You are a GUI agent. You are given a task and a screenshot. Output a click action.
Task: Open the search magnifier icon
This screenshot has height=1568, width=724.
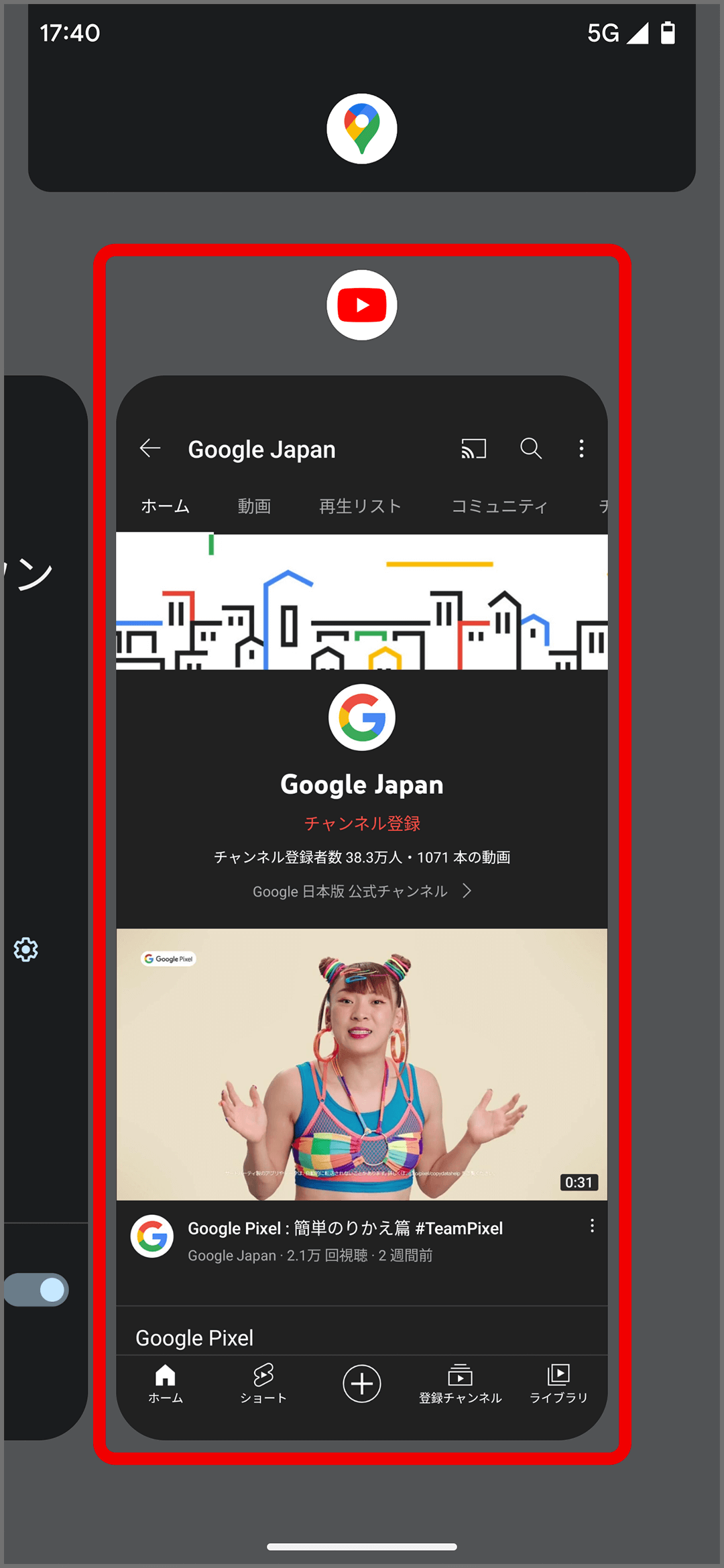[531, 448]
